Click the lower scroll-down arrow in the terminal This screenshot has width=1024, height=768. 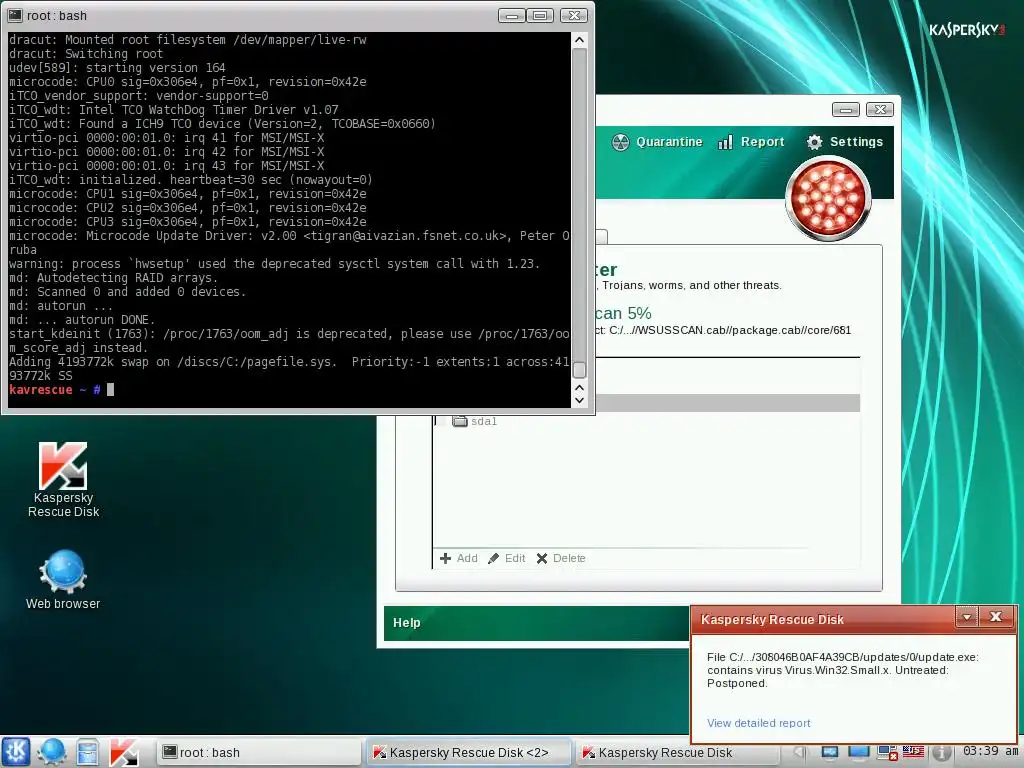click(579, 400)
